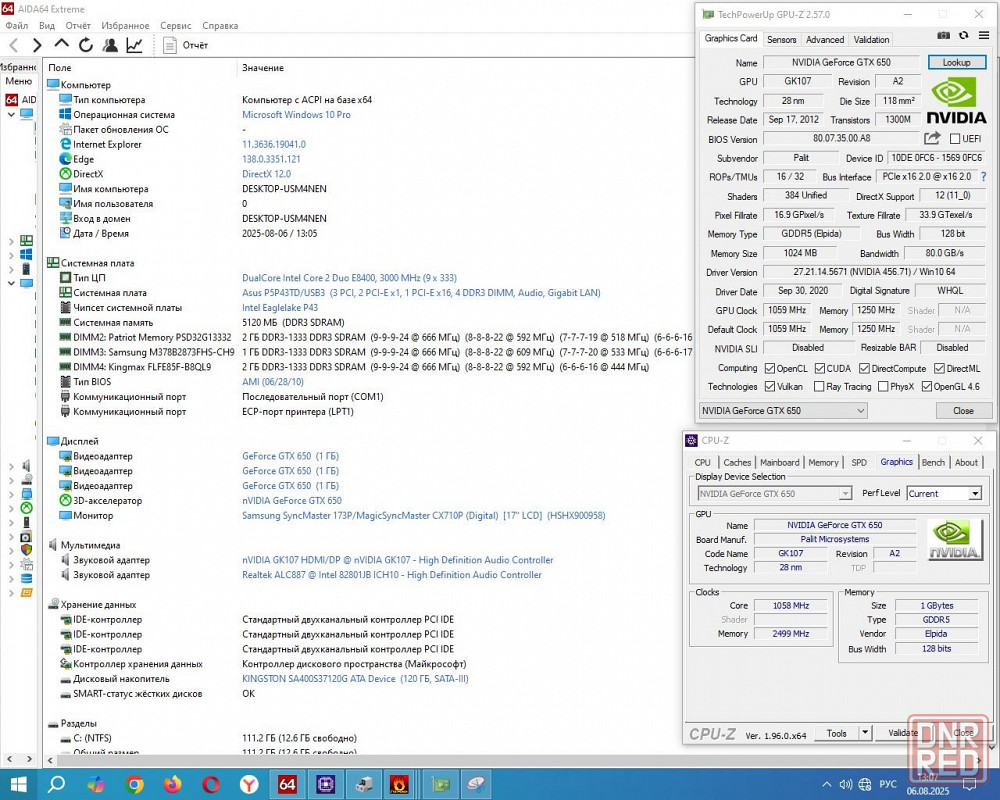This screenshot has width=1000, height=800.
Task: Toggle the DirectML checkbox
Action: 939,368
